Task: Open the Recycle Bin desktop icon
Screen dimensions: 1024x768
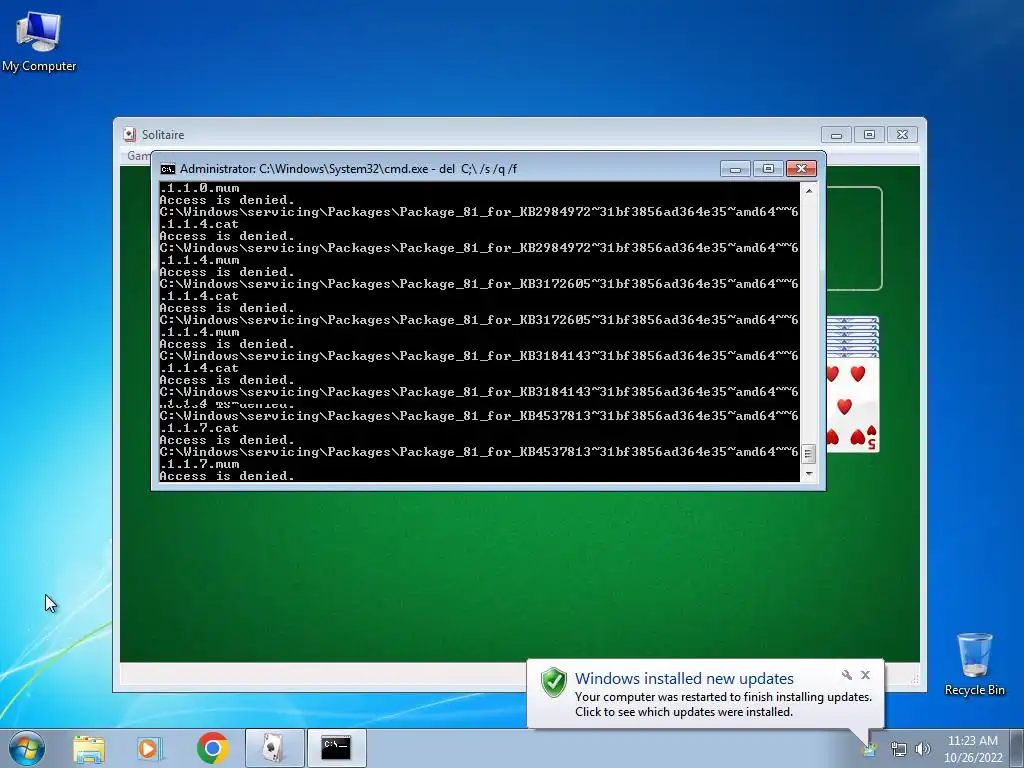Action: pos(974,664)
